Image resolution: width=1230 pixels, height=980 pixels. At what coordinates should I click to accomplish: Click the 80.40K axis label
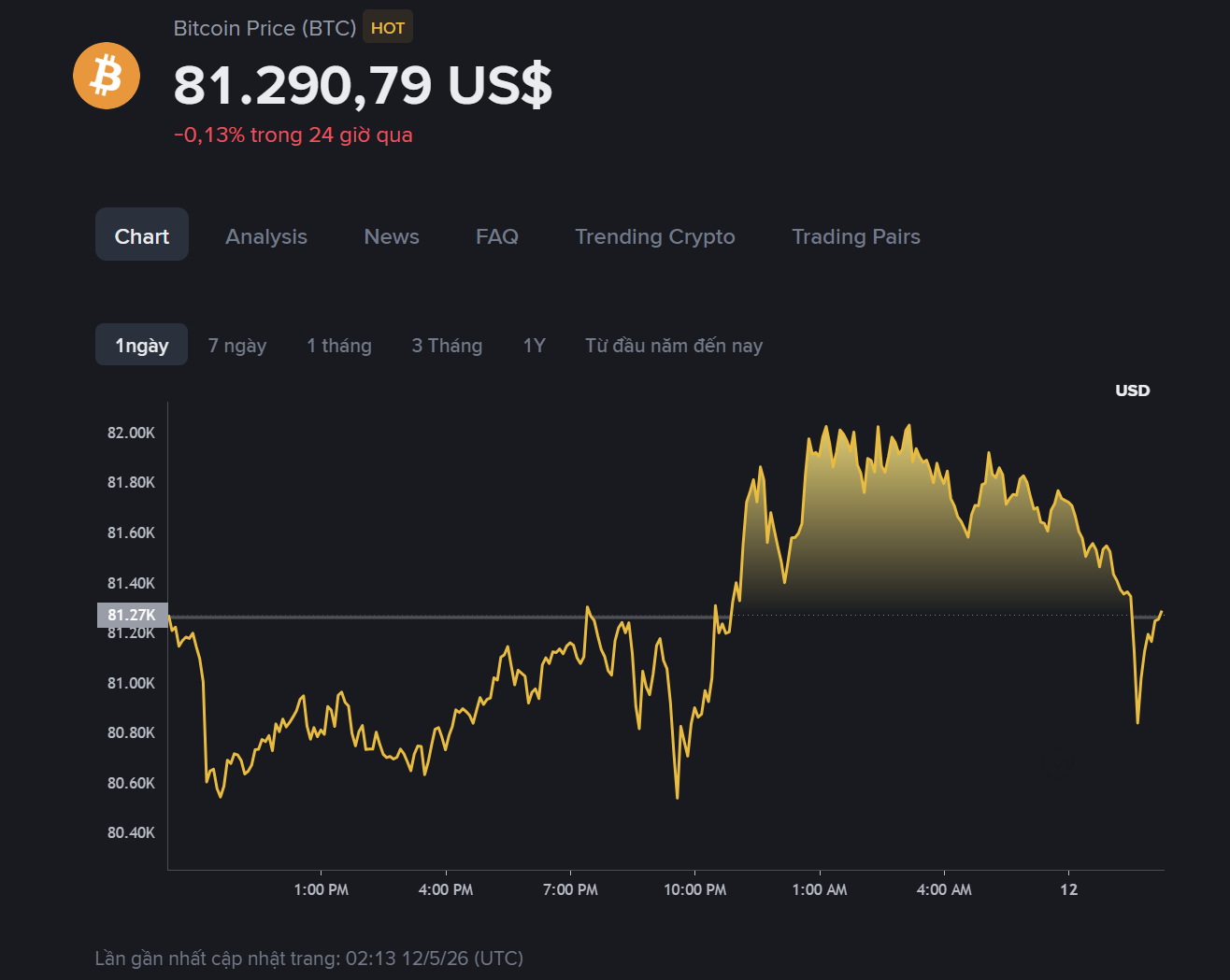coord(131,832)
